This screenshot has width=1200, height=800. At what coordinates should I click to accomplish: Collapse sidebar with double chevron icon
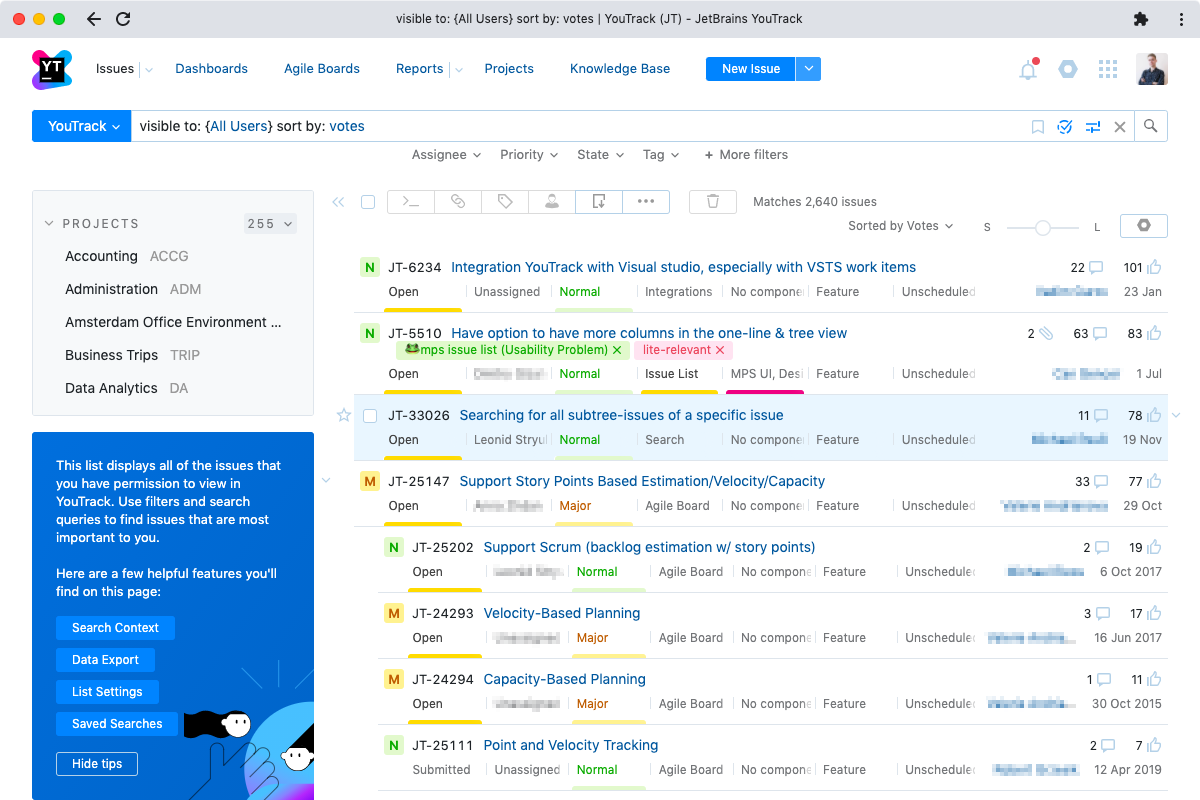pyautogui.click(x=338, y=202)
